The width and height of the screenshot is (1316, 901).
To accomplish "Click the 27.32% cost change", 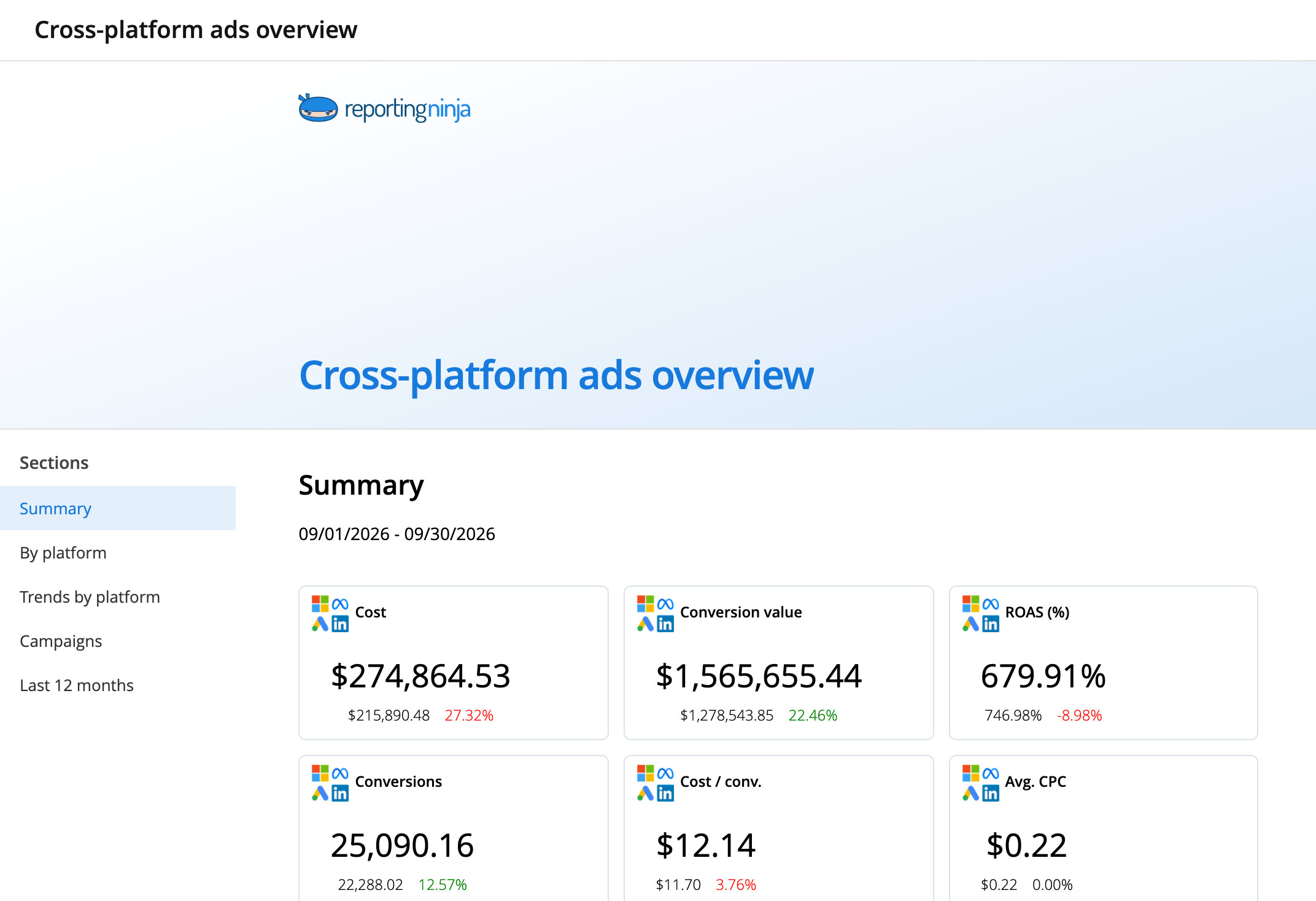I will click(469, 715).
